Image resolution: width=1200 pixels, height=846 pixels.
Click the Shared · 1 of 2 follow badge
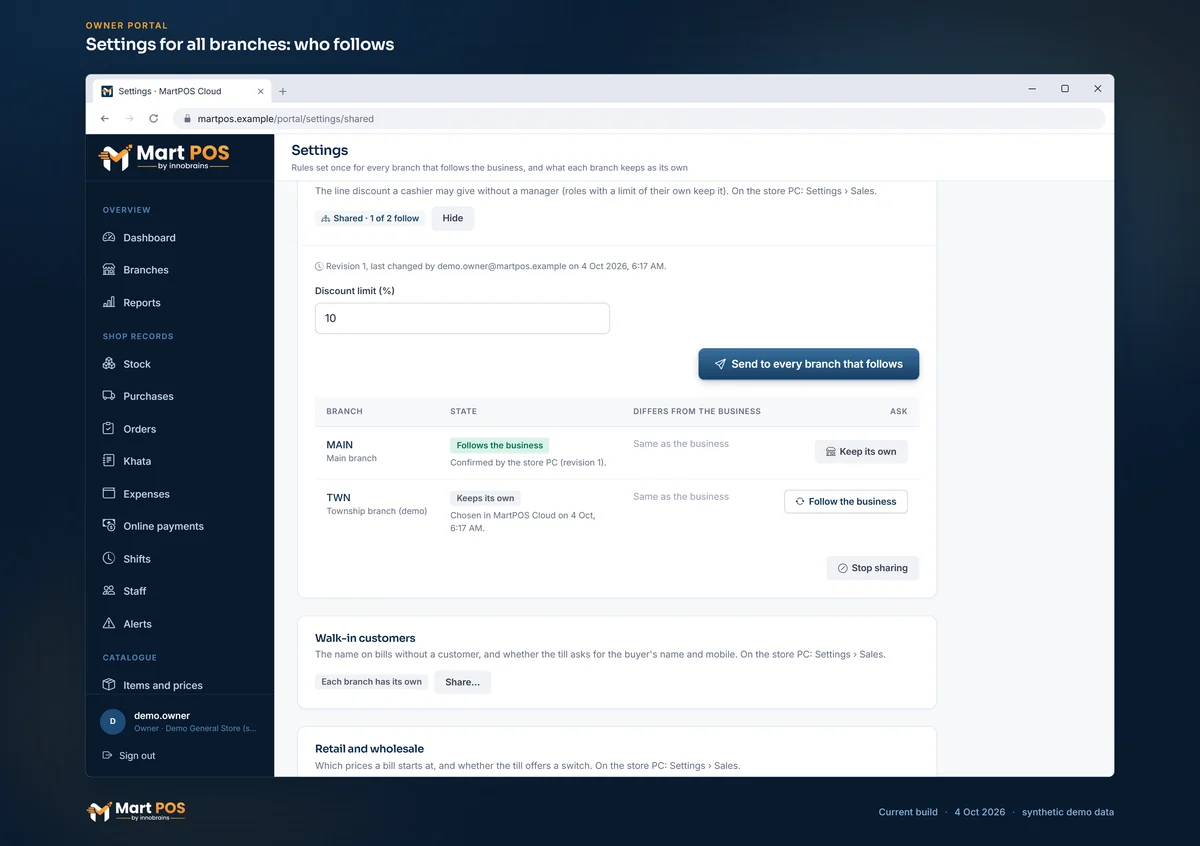(x=370, y=218)
